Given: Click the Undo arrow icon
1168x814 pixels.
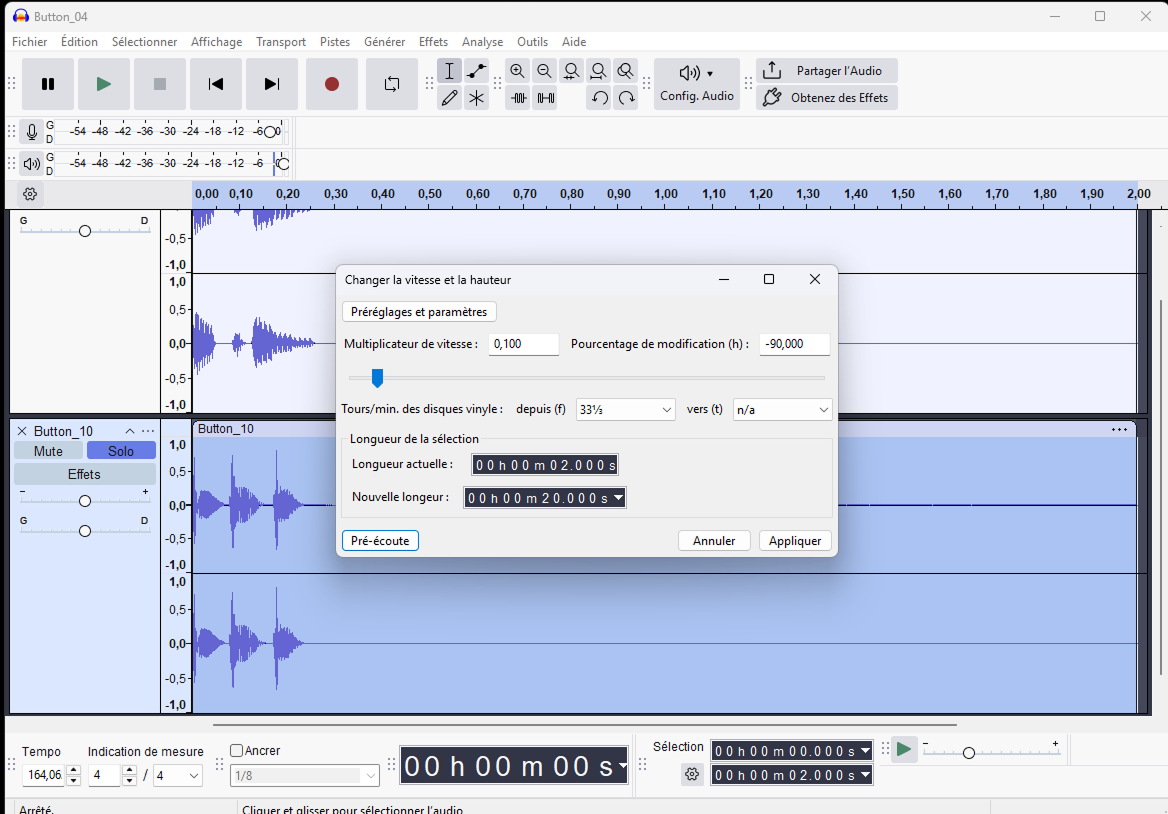Looking at the screenshot, I should (599, 98).
